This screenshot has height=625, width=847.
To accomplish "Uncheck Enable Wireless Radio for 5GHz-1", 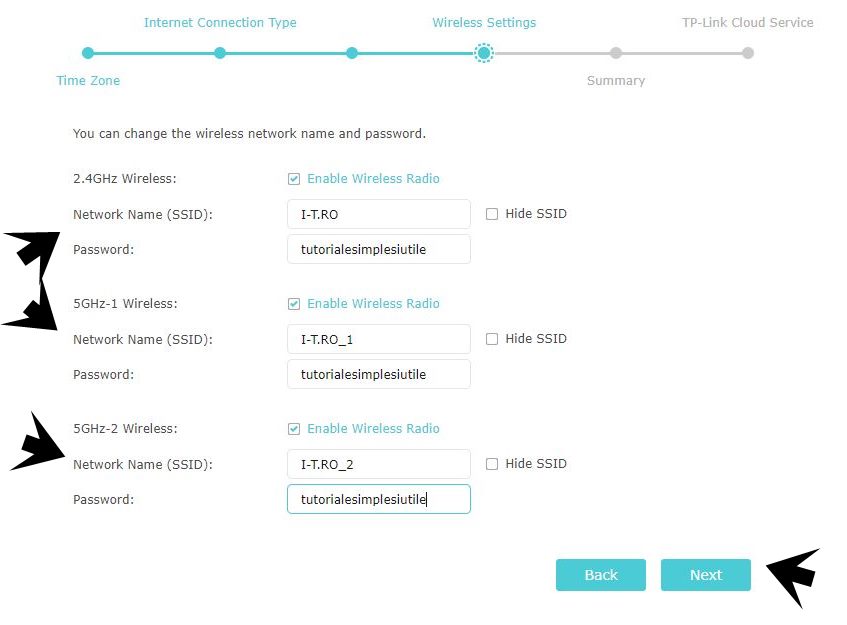I will pos(294,304).
